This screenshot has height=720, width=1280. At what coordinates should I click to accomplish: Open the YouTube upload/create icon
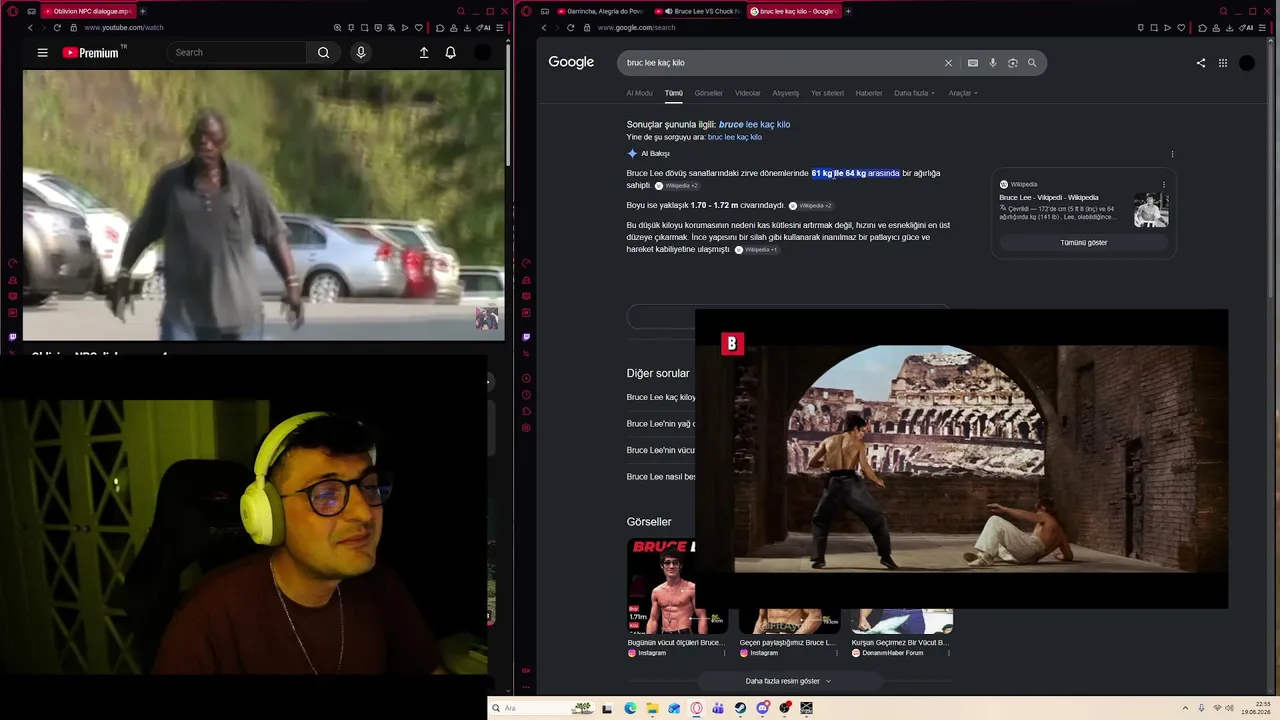424,53
